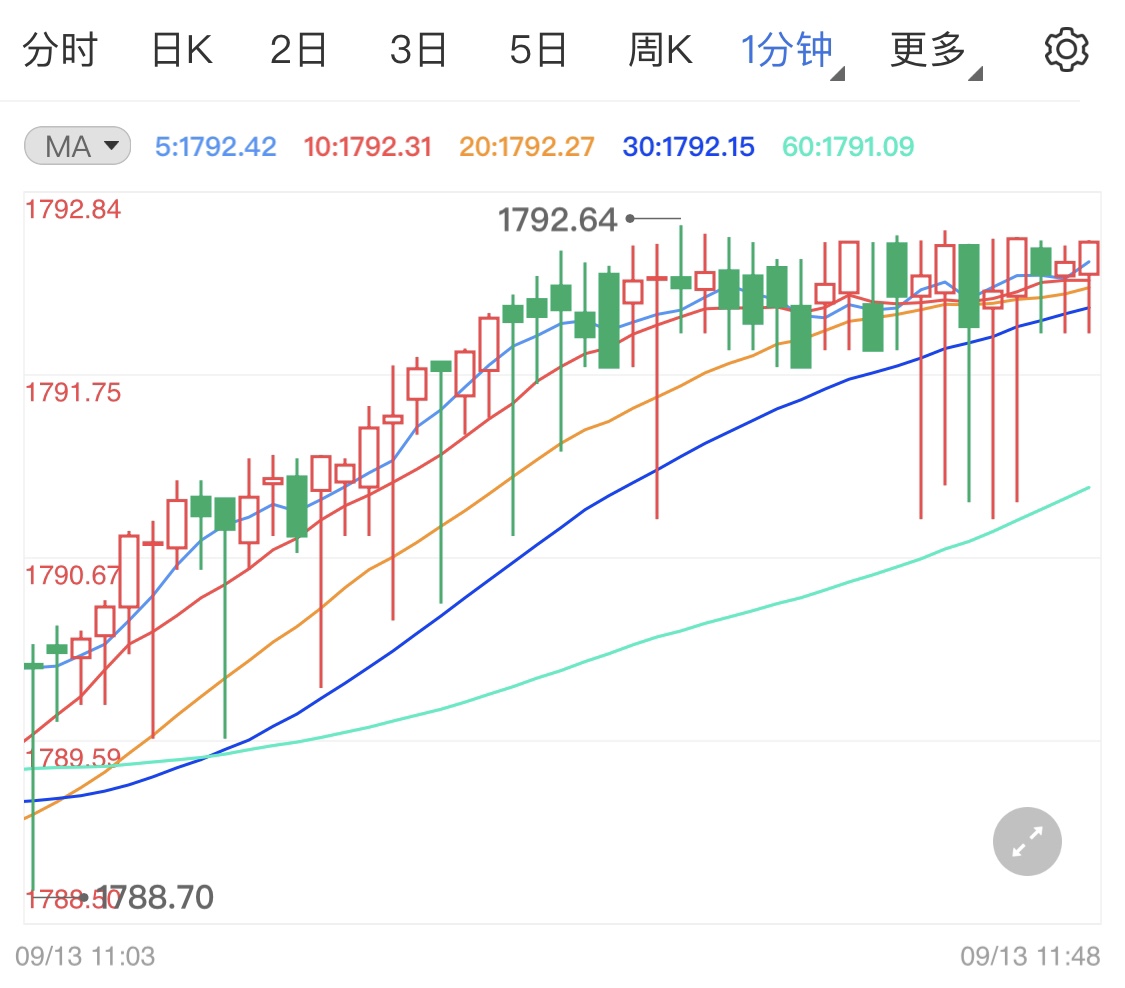This screenshot has height=988, width=1125.
Task: Click end time 09/13 11:48
Action: pyautogui.click(x=1030, y=956)
